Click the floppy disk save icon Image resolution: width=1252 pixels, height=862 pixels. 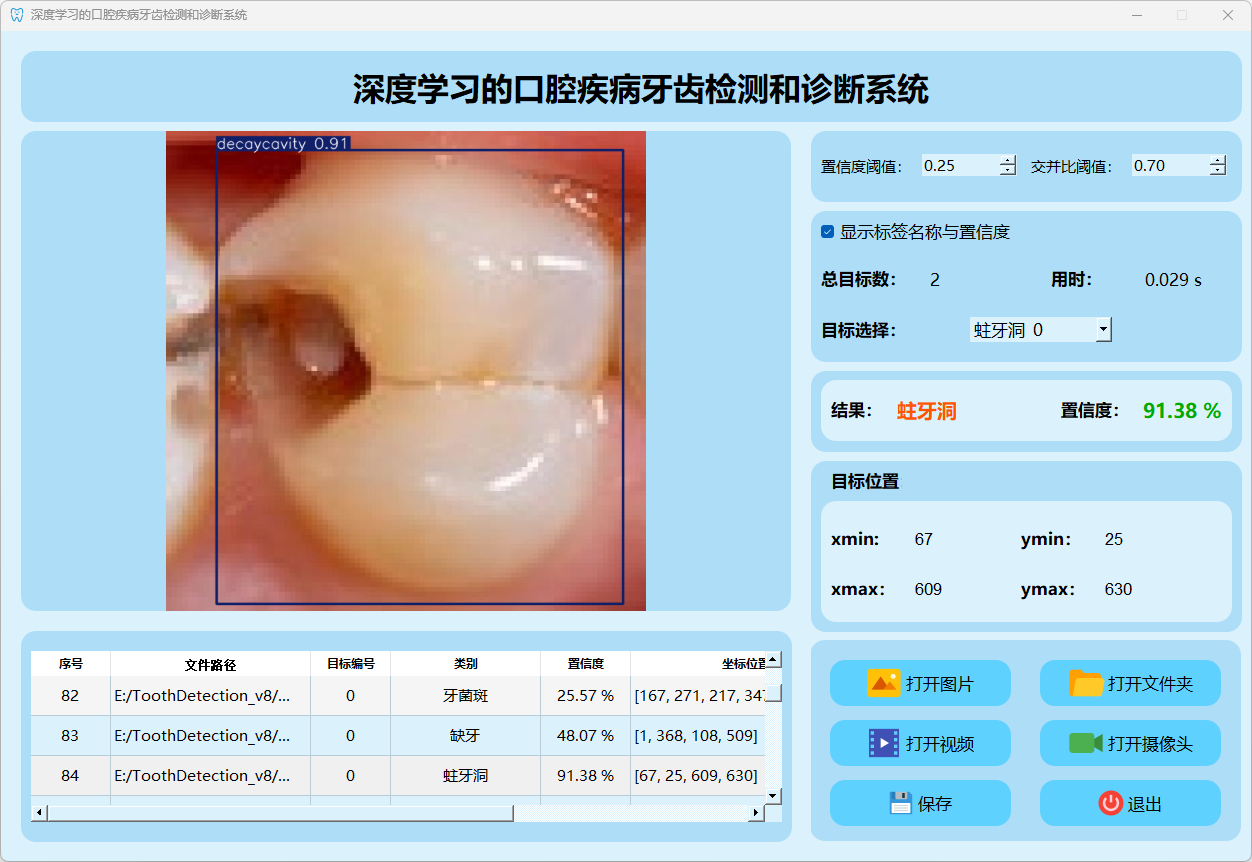pyautogui.click(x=900, y=803)
